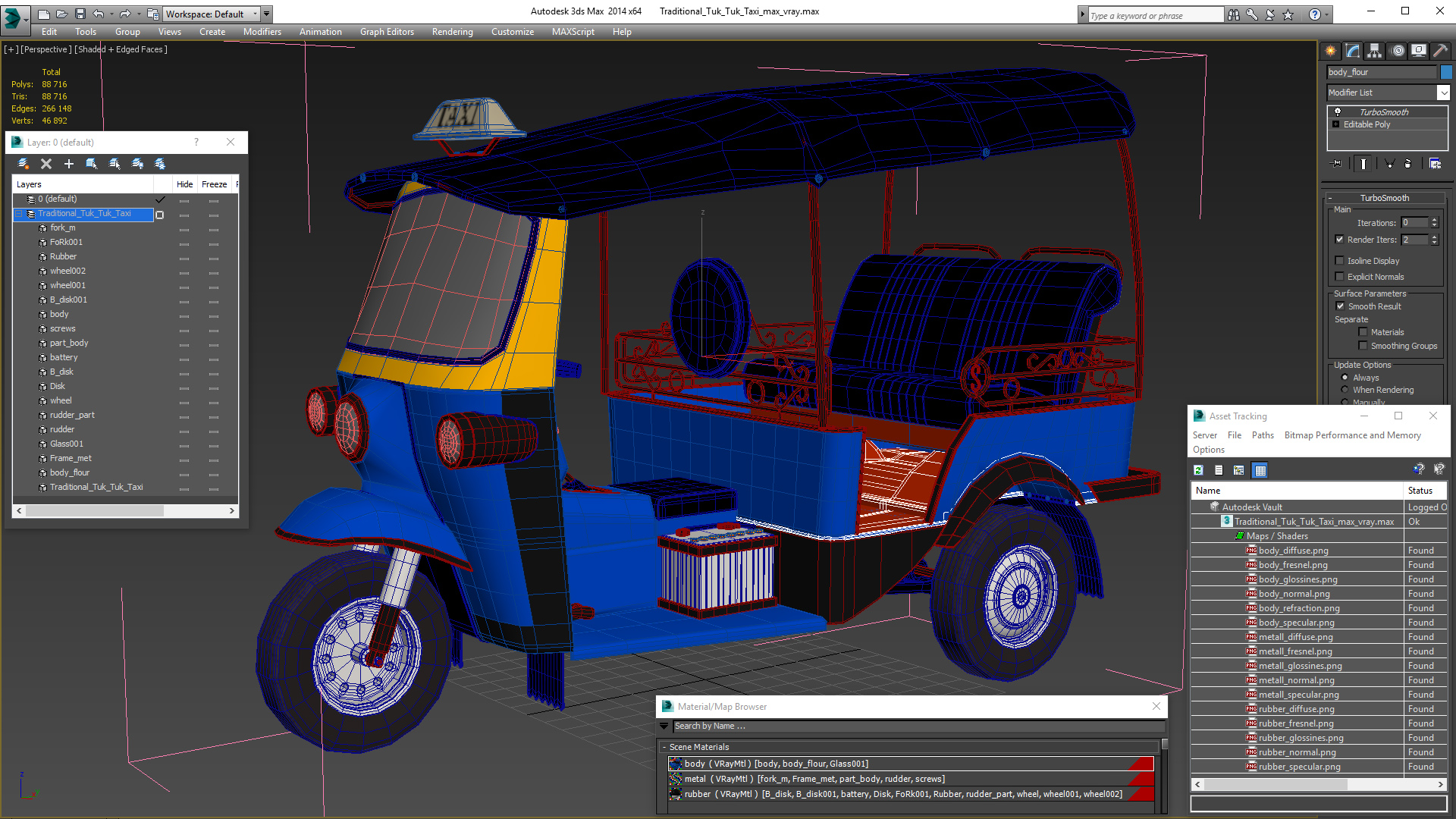Open Paths menu in Asset Tracking
The height and width of the screenshot is (819, 1456).
1263,435
